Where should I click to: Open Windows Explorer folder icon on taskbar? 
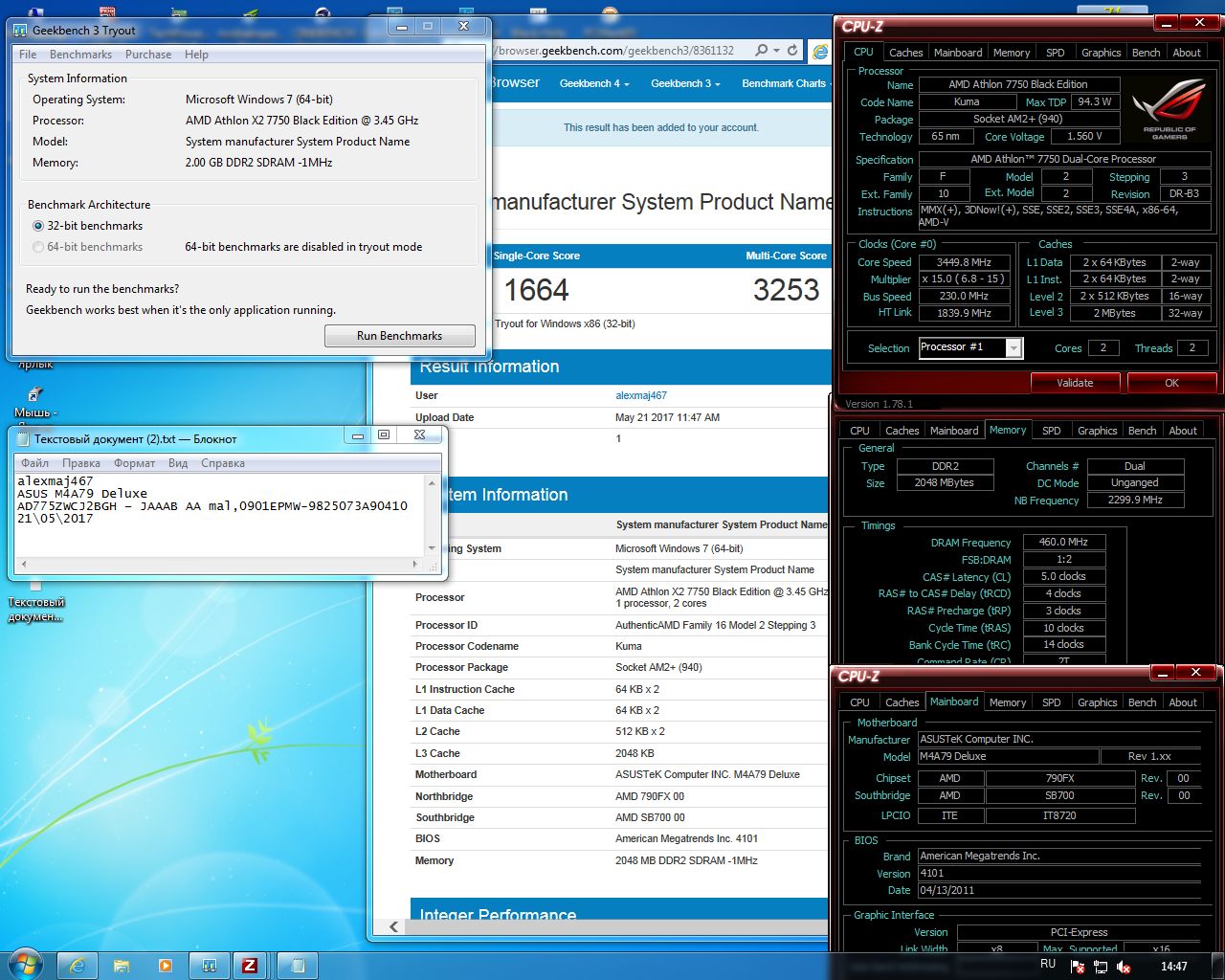tap(122, 966)
